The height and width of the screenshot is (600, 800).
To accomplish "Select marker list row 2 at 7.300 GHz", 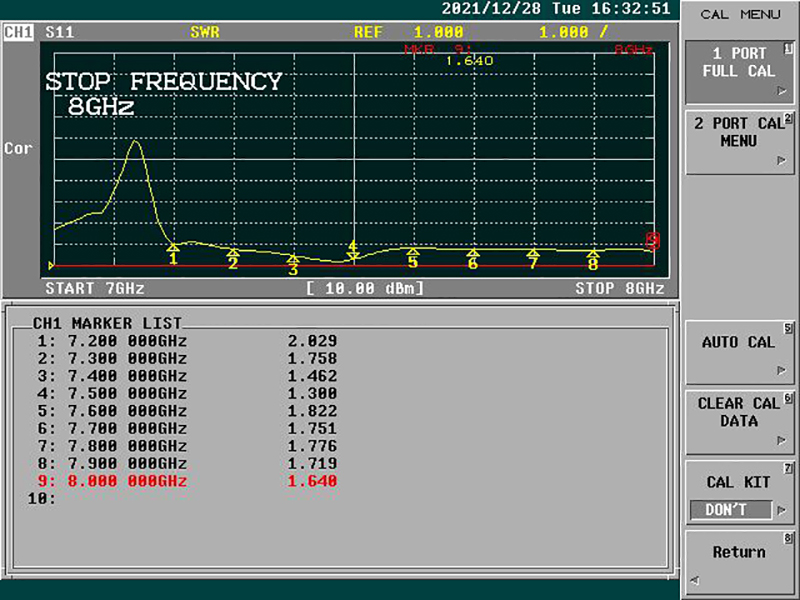I will click(x=187, y=358).
